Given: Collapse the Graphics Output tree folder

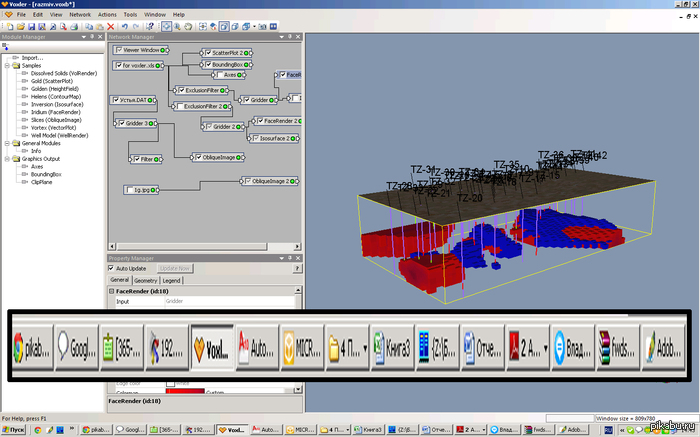Looking at the screenshot, I should [5, 159].
